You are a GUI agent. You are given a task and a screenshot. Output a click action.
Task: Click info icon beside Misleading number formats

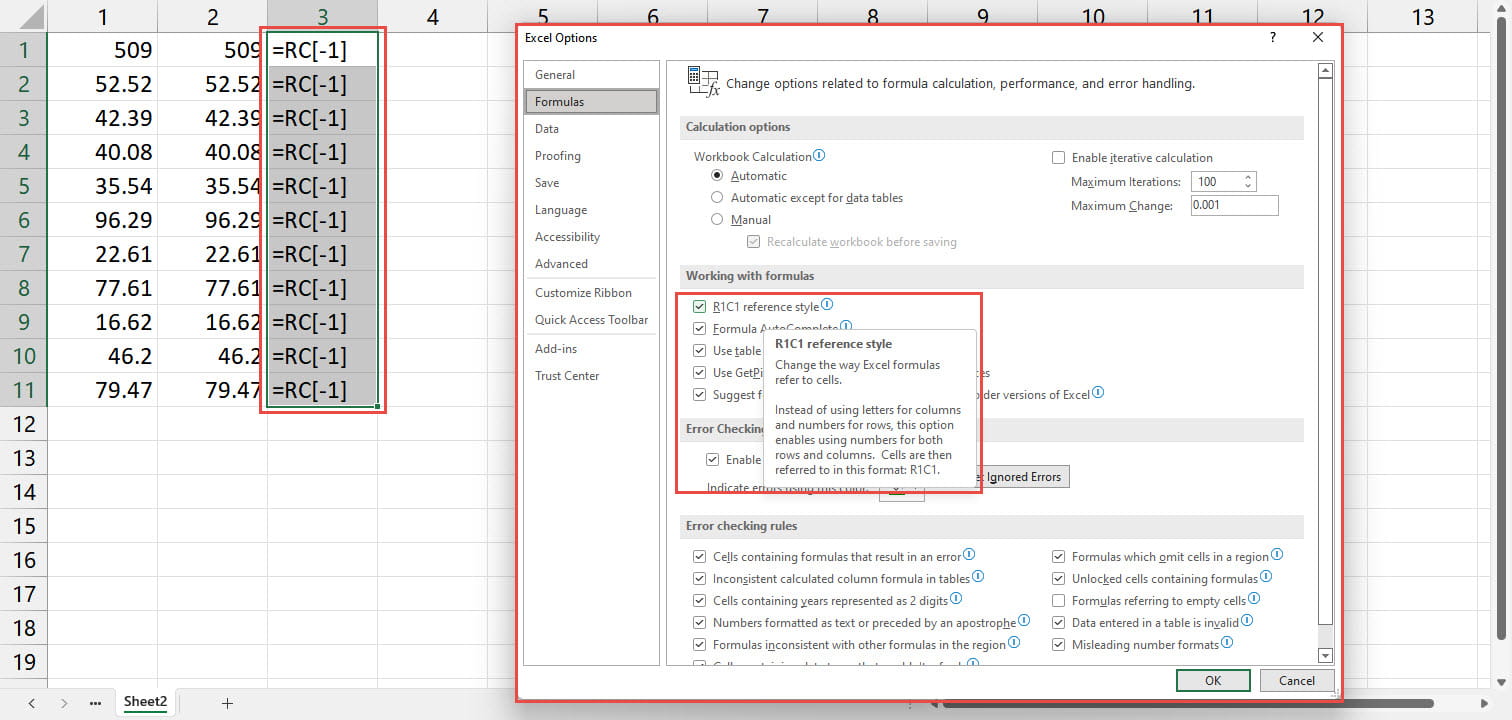pyautogui.click(x=1228, y=645)
